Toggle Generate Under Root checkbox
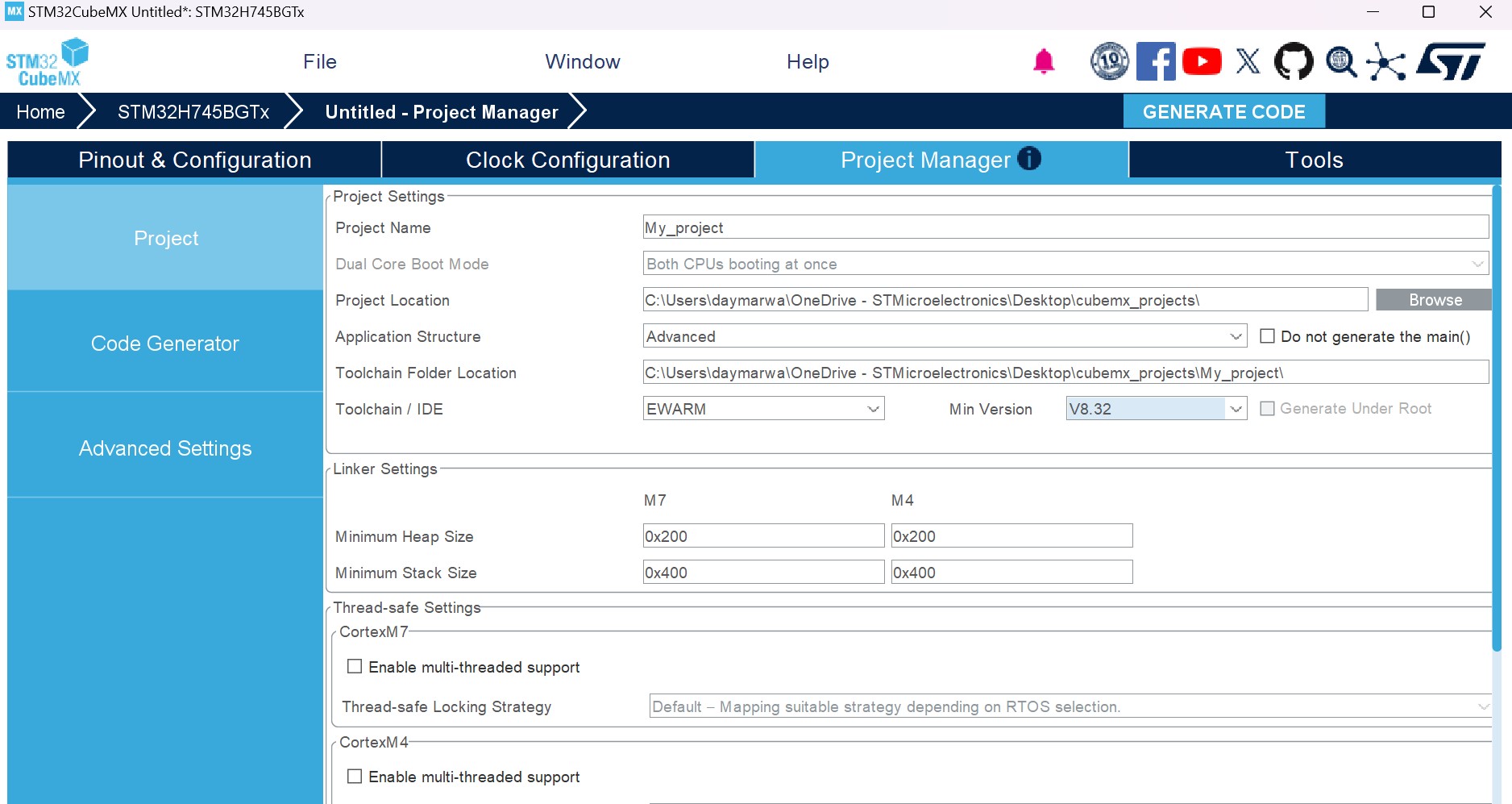 (x=1267, y=409)
